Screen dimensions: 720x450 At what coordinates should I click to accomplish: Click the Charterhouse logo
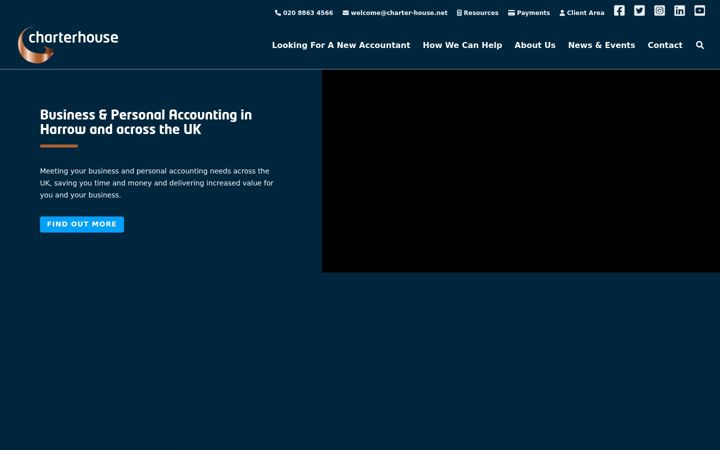tap(68, 45)
